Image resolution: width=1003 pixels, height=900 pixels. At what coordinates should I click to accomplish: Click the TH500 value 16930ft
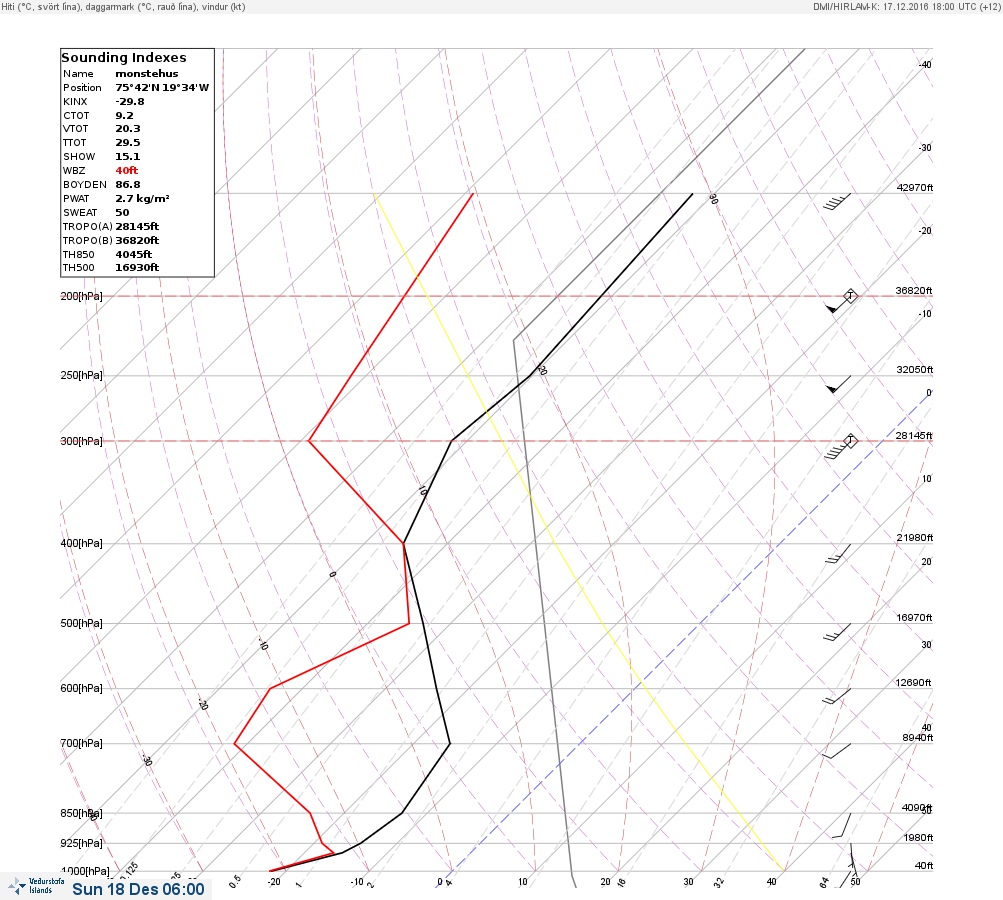click(x=137, y=268)
